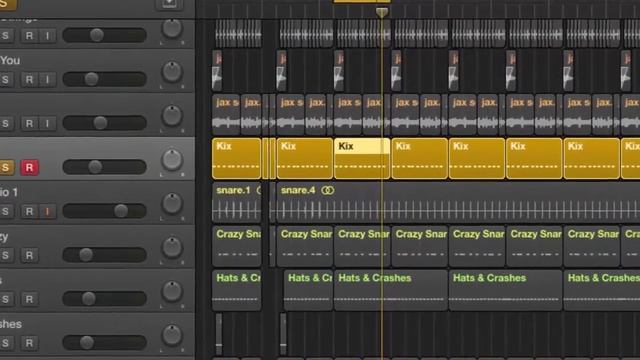Disable the red record button on Kix track
Image resolution: width=640 pixels, height=360 pixels.
[x=29, y=167]
